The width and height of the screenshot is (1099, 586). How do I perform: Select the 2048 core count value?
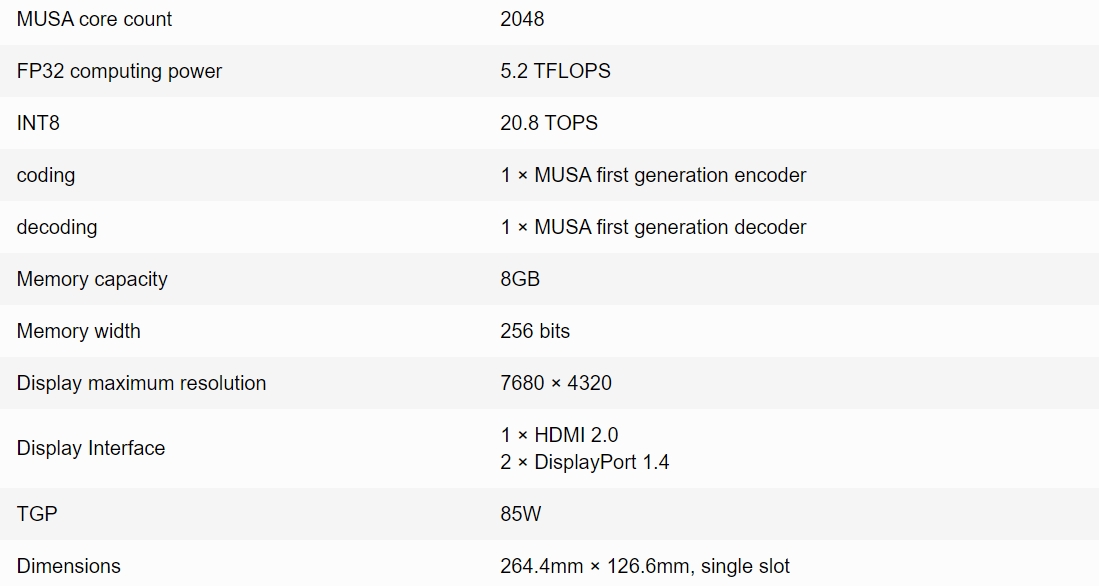pos(522,19)
